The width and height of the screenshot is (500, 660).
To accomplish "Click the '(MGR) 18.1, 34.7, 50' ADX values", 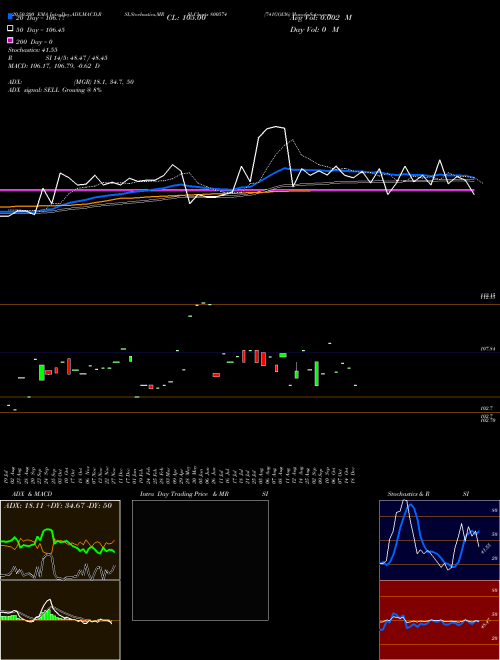I will tap(104, 82).
